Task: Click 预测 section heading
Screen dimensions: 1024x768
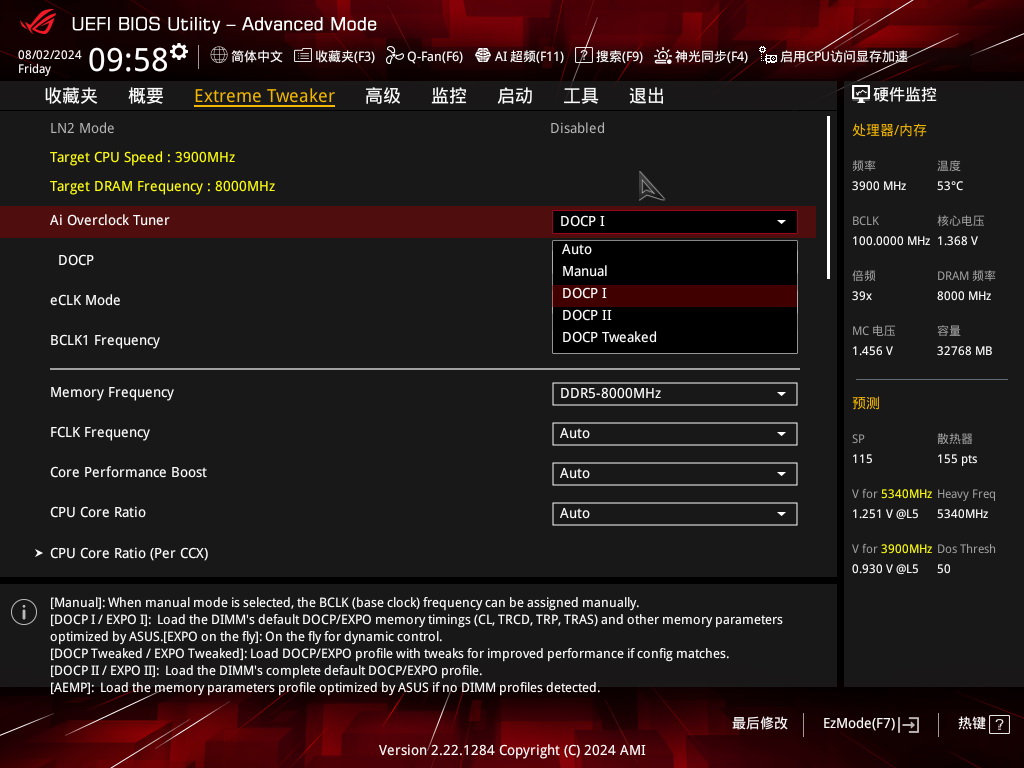Action: pos(866,403)
